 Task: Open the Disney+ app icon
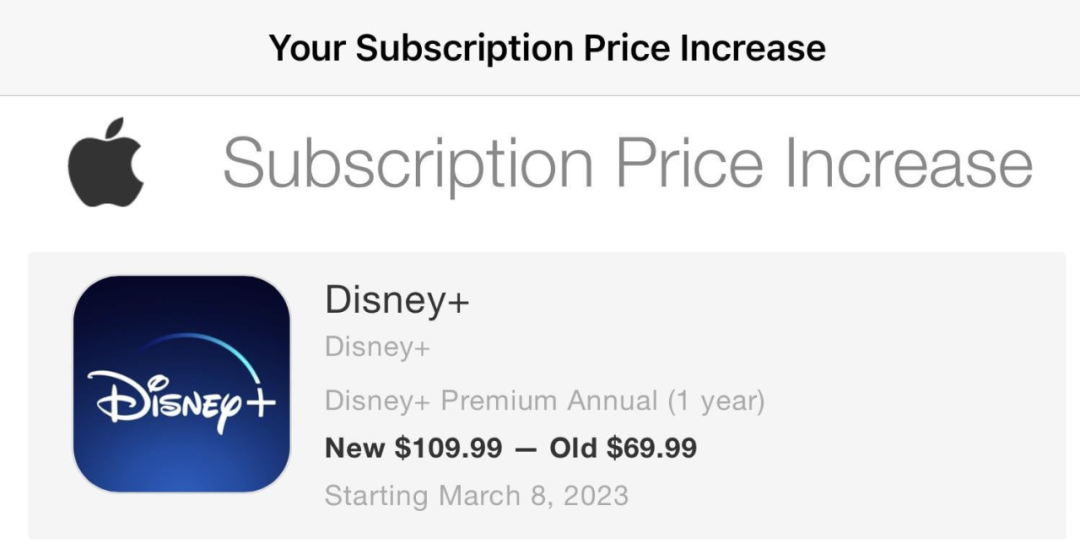[x=181, y=384]
